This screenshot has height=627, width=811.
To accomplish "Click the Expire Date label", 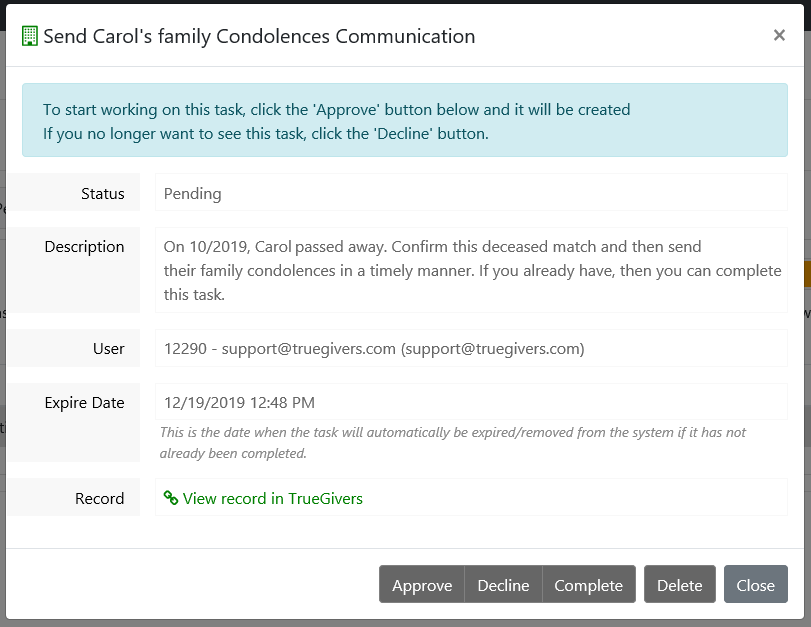I will pos(85,403).
